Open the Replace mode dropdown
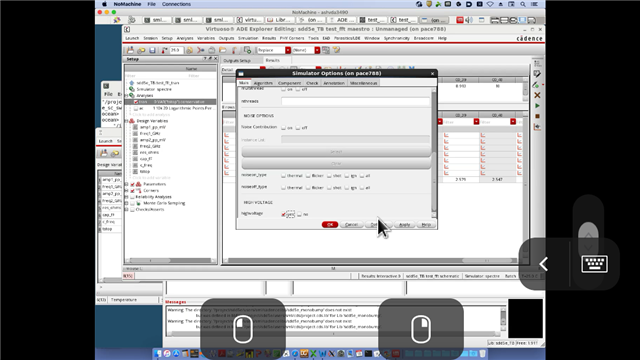The width and height of the screenshot is (640, 360). [288, 50]
